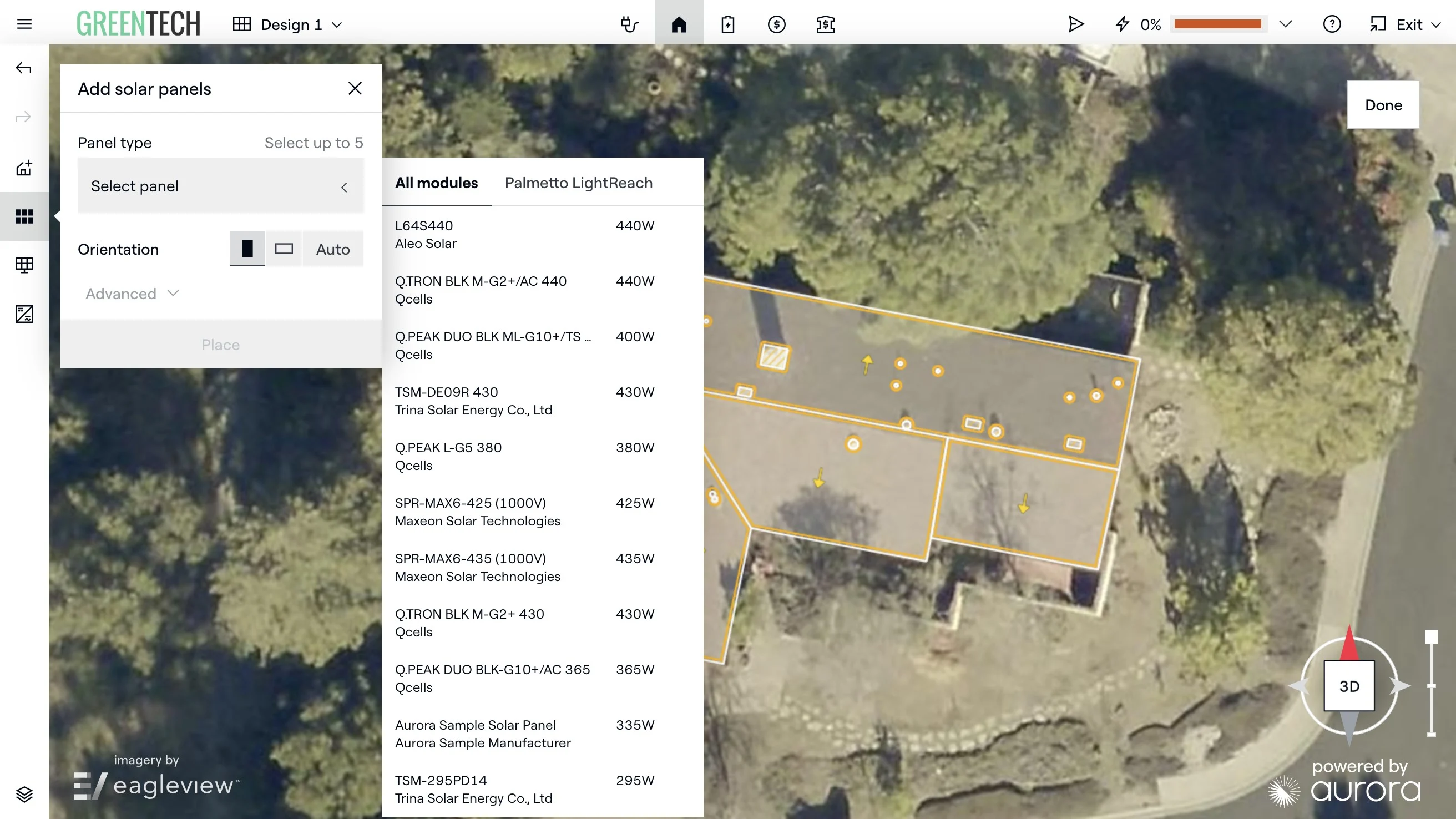Viewport: 1456px width, 819px height.
Task: Select portrait panel orientation
Action: pyautogui.click(x=247, y=249)
